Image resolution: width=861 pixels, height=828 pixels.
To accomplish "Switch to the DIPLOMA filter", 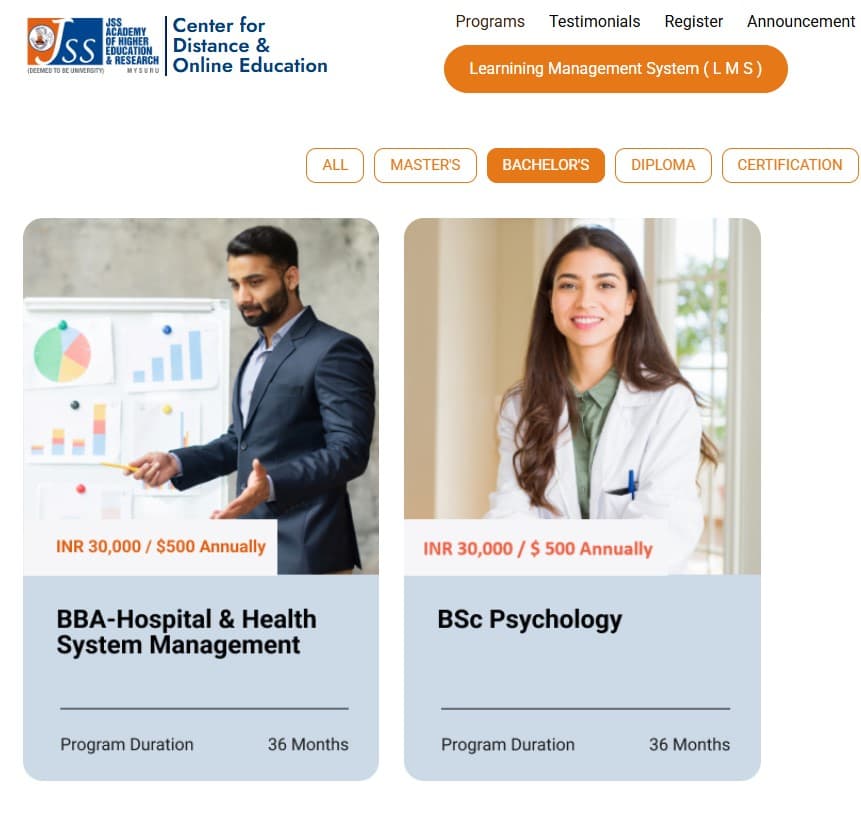I will click(x=663, y=165).
